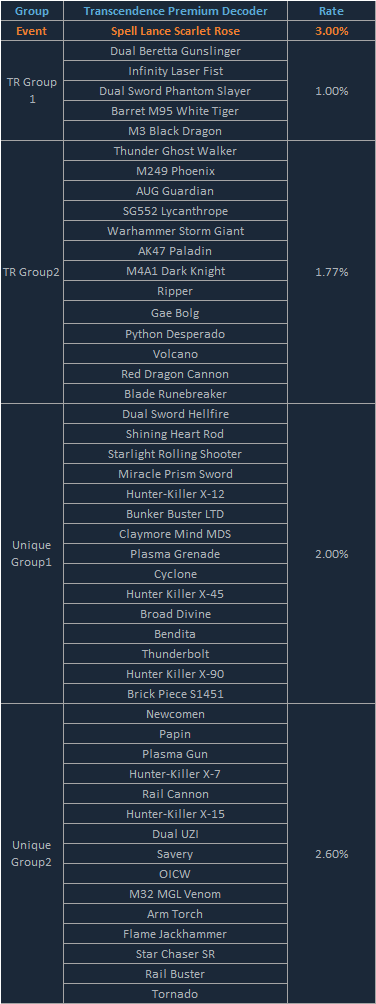376x1004 pixels.
Task: Click the Rate column header
Action: tap(331, 11)
